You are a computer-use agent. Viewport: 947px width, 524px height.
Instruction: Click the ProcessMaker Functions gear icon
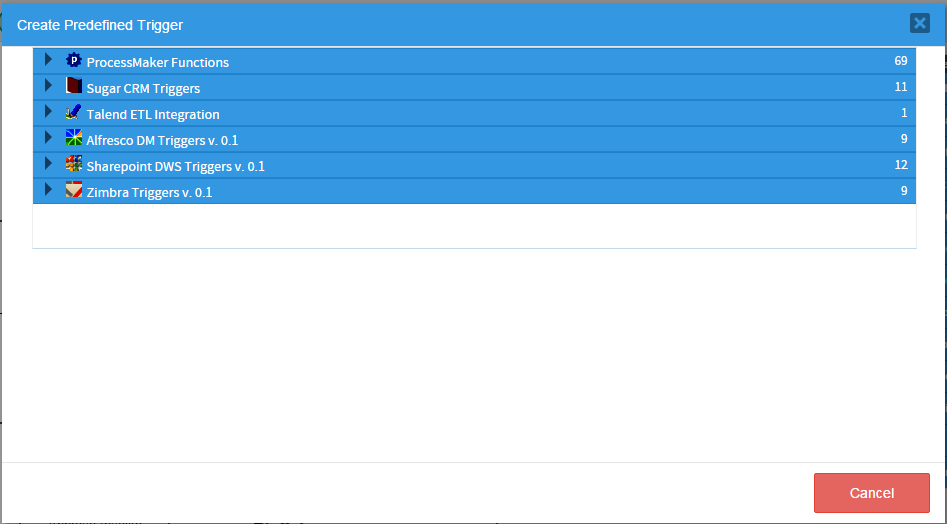point(73,60)
